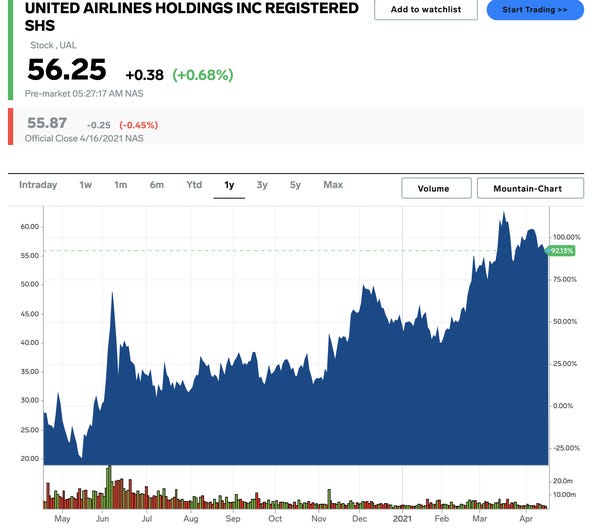The width and height of the screenshot is (600, 529).
Task: Switch to the Intraday tab
Action: tap(38, 185)
